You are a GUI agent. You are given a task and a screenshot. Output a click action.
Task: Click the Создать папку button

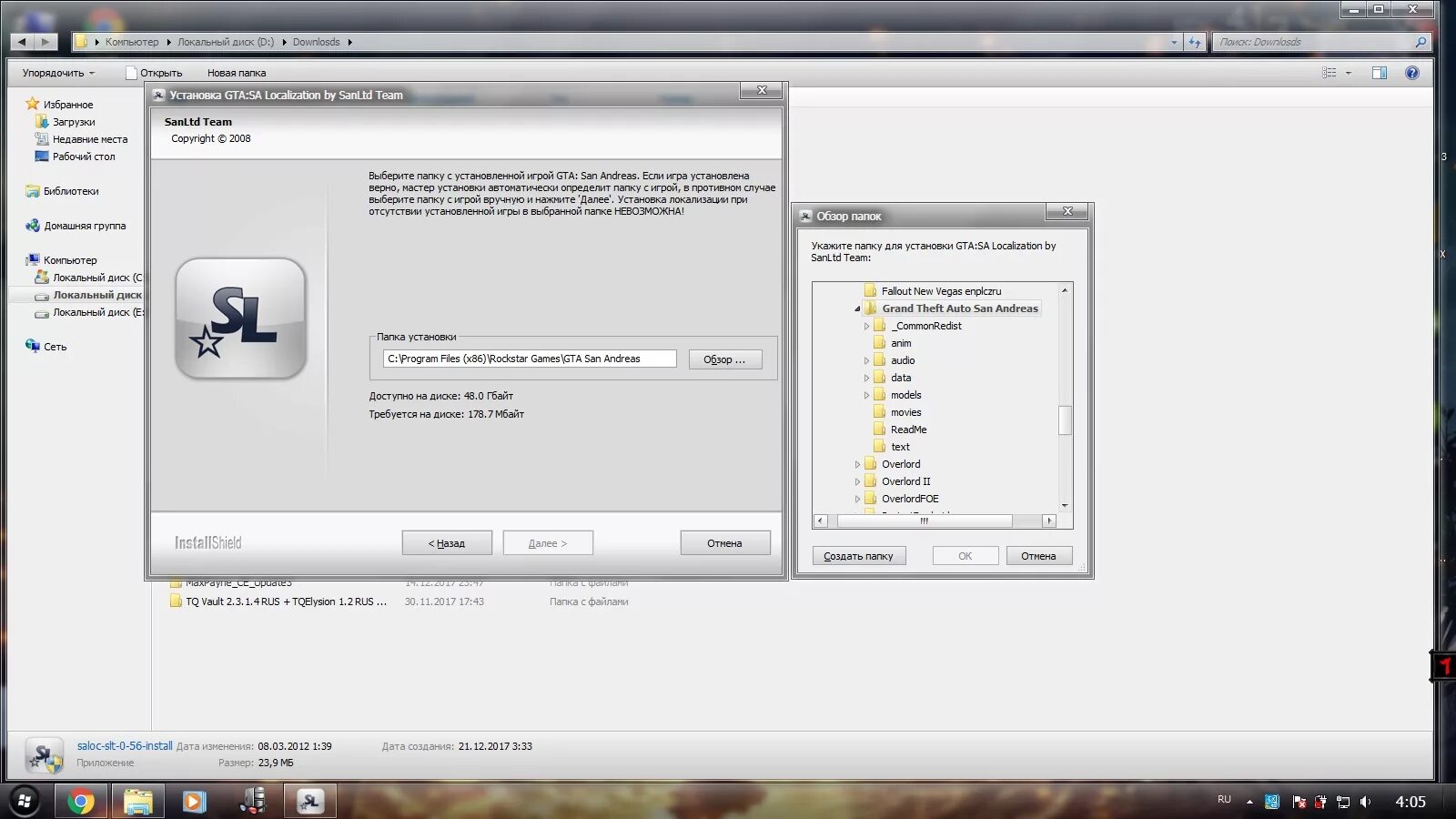click(858, 556)
